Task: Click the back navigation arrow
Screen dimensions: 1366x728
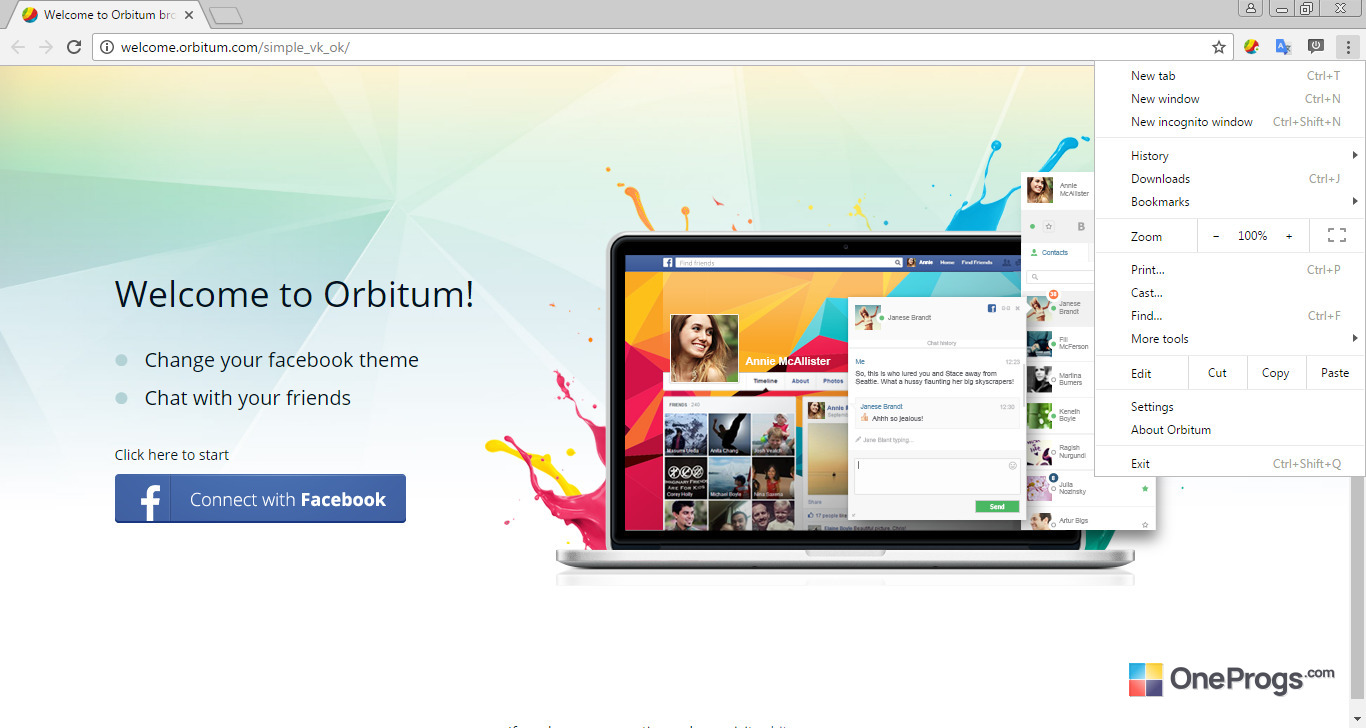Action: pyautogui.click(x=18, y=47)
